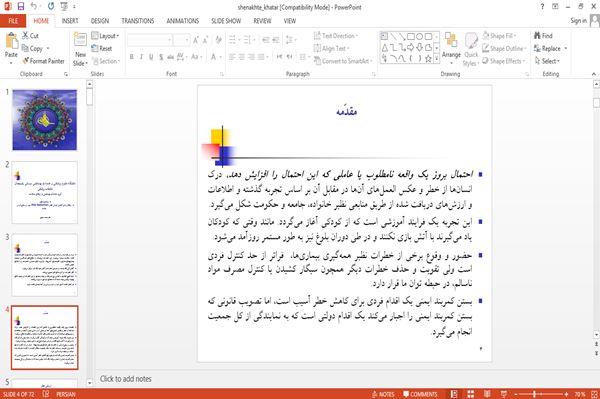Open the font name combo box

point(150,40)
